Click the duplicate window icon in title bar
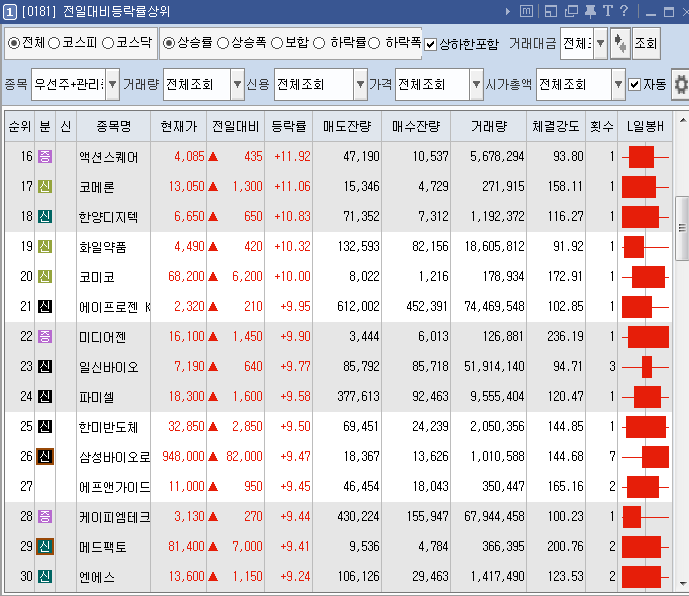Viewport: 689px width, 596px height. click(x=571, y=11)
